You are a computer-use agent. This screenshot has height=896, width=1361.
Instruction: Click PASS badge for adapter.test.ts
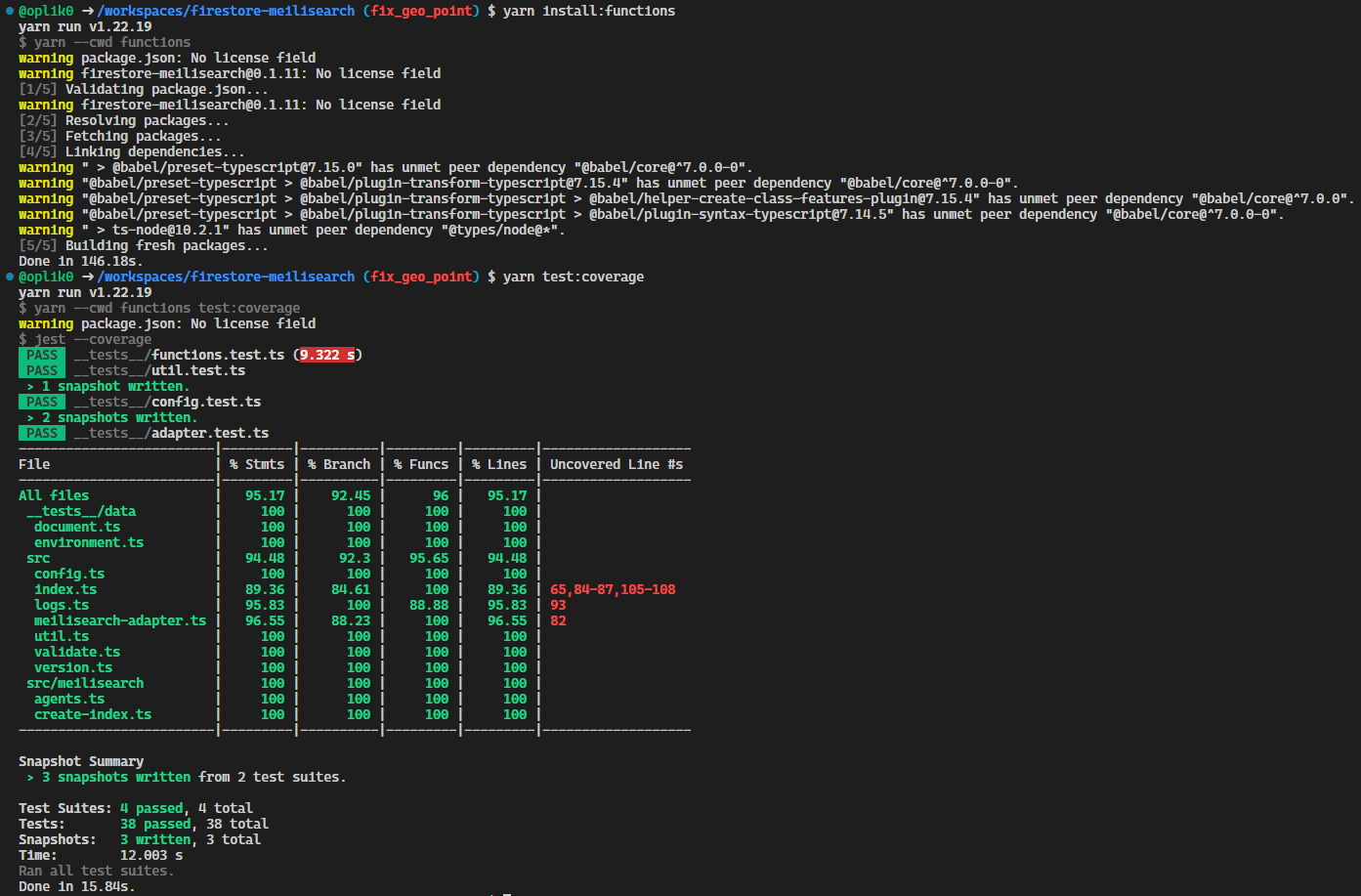pyautogui.click(x=42, y=433)
